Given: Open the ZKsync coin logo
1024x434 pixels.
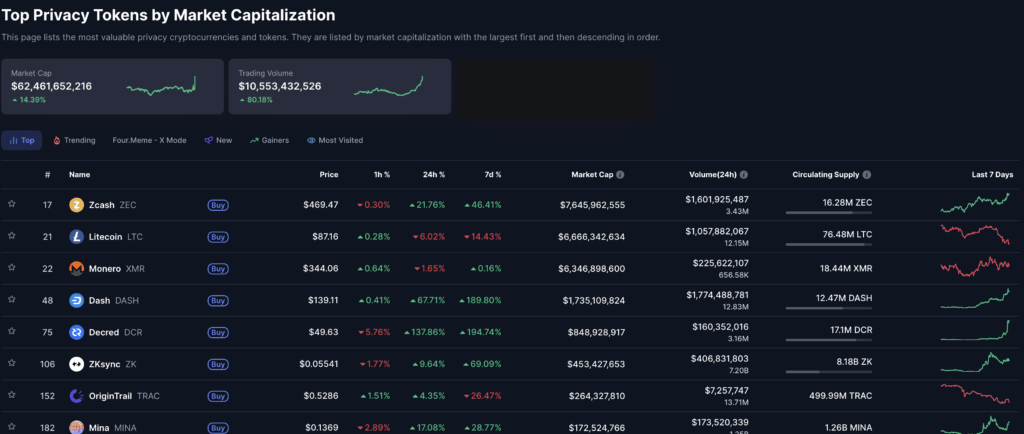Looking at the screenshot, I should click(76, 364).
